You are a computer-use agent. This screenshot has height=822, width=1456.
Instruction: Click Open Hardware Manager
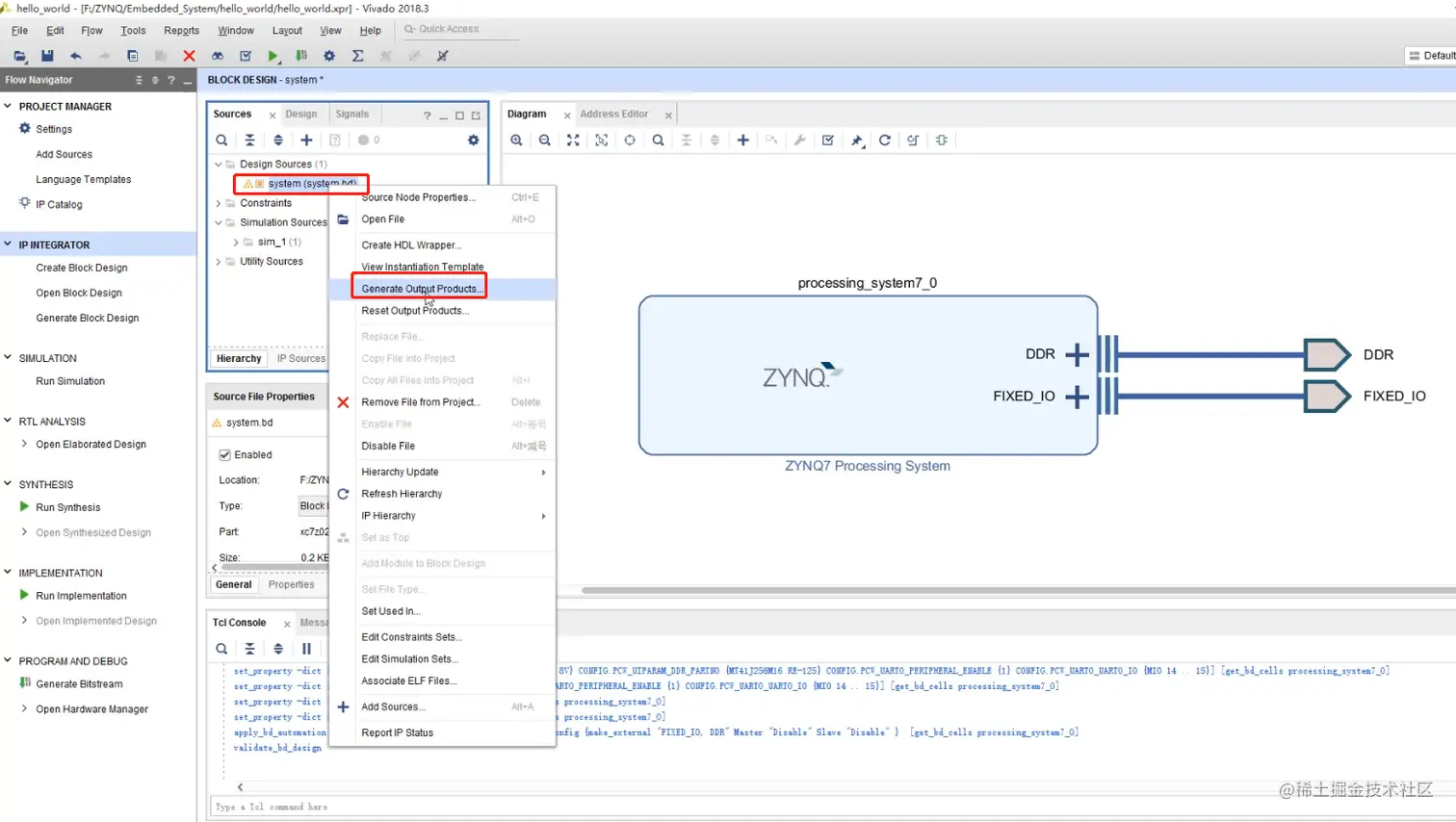pyautogui.click(x=92, y=709)
